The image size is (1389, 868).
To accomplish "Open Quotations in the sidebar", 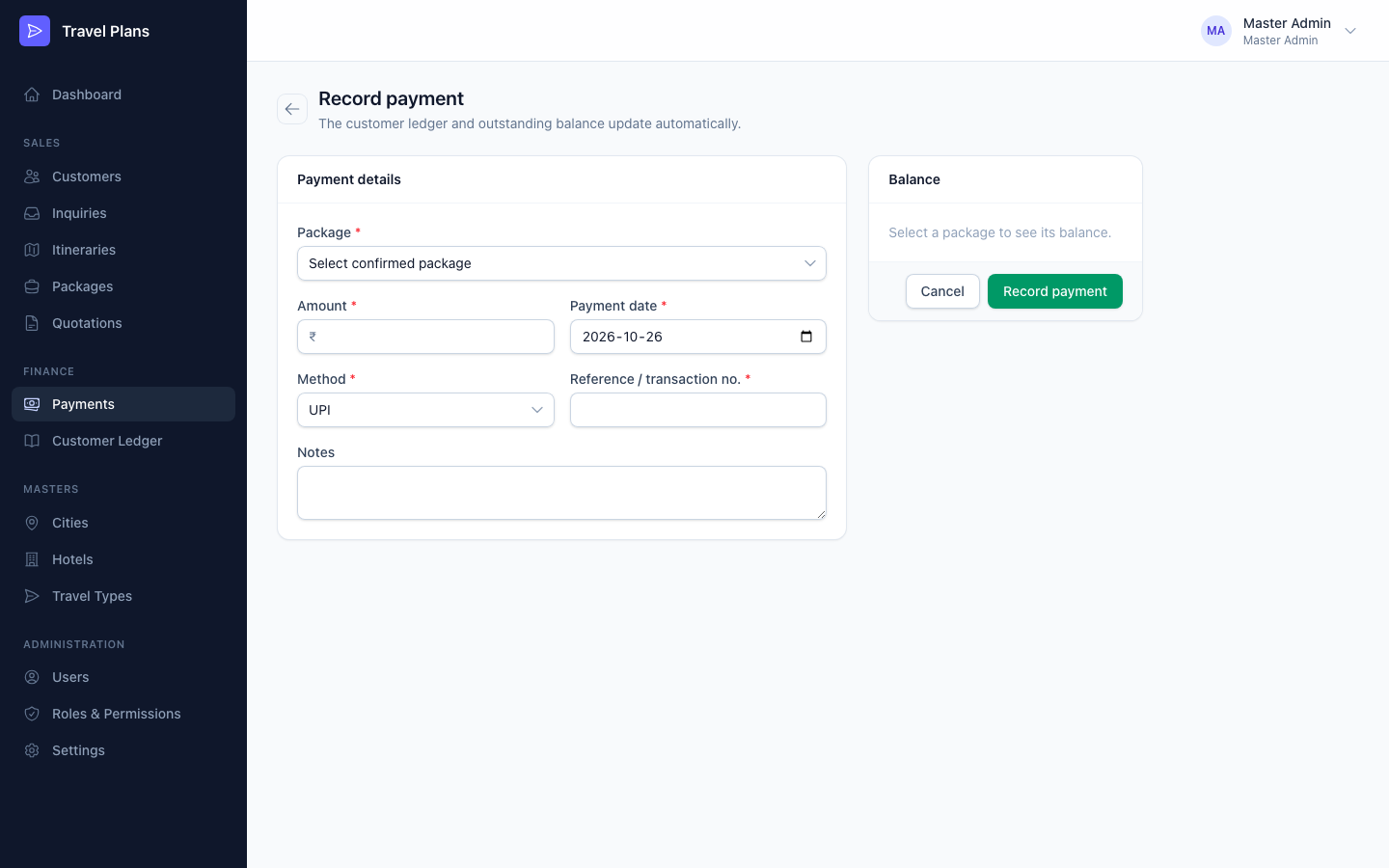I will (x=123, y=323).
